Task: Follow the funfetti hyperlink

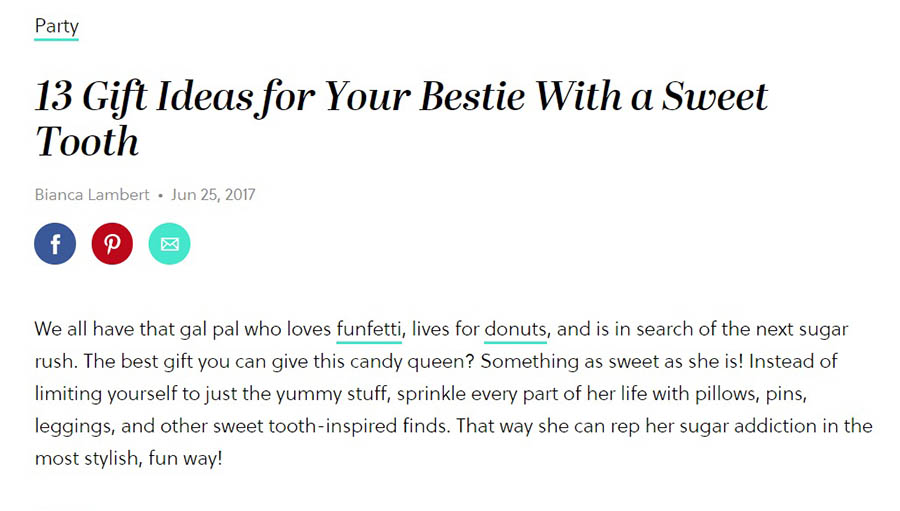Action: coord(368,329)
